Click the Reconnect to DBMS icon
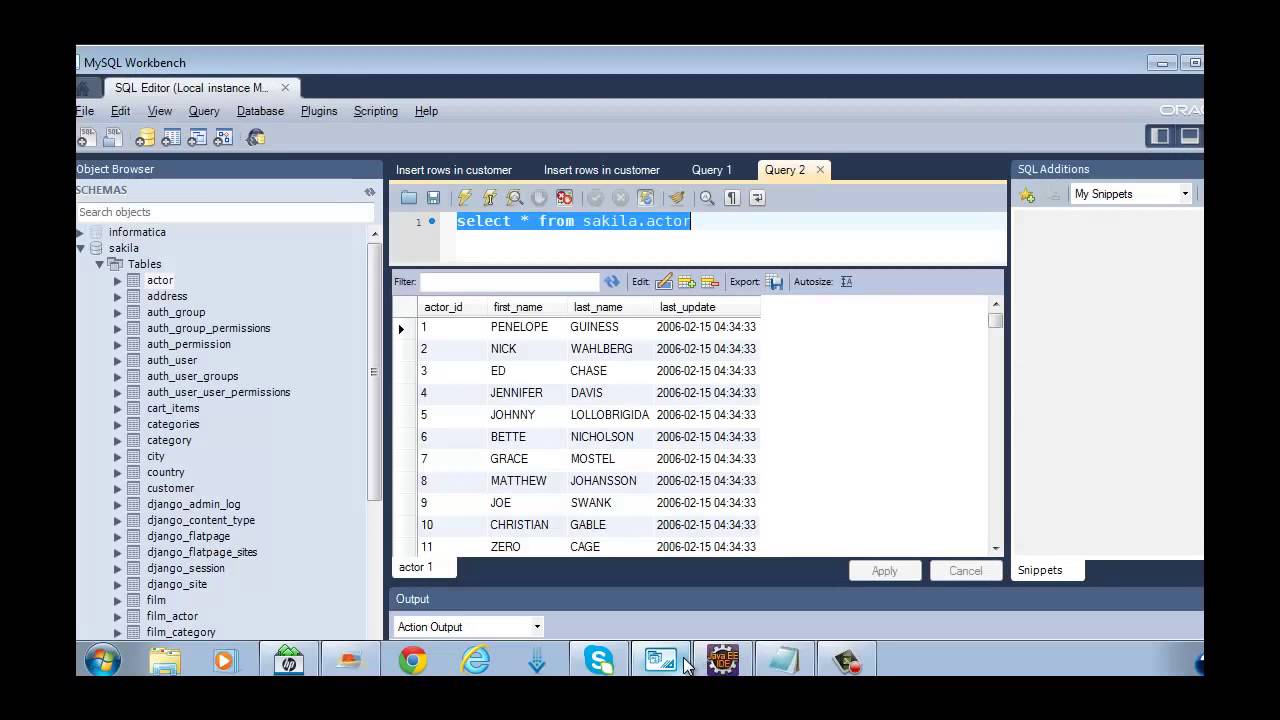The width and height of the screenshot is (1280, 720). point(255,137)
